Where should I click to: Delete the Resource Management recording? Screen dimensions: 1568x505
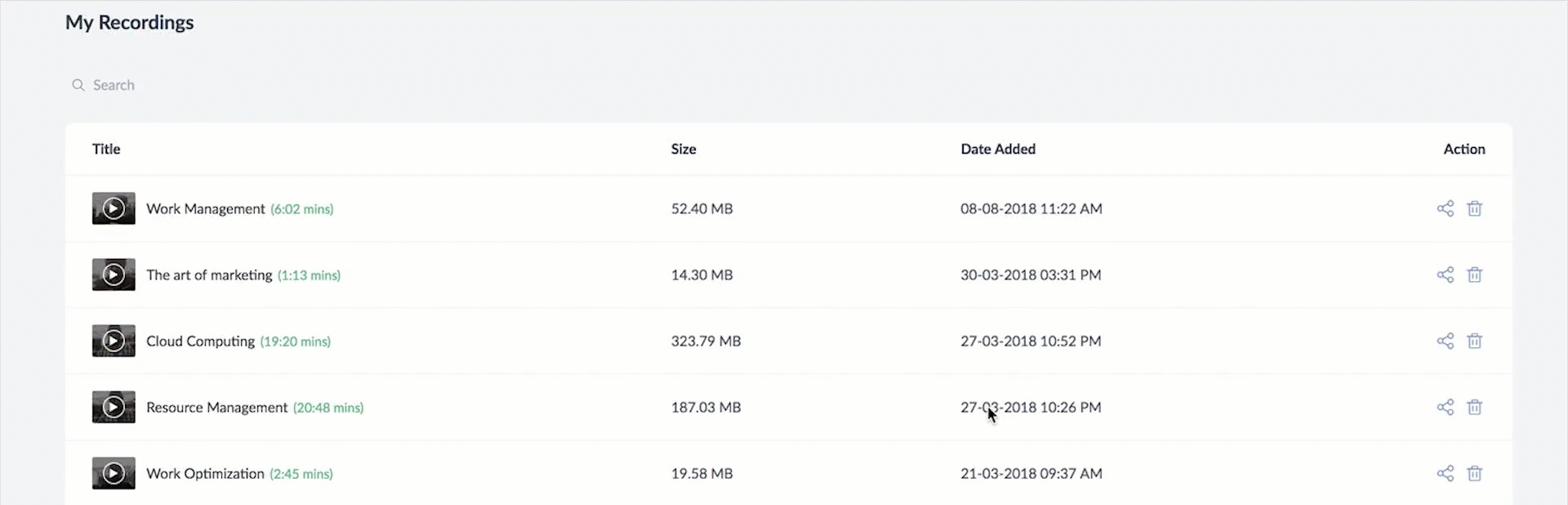1475,407
